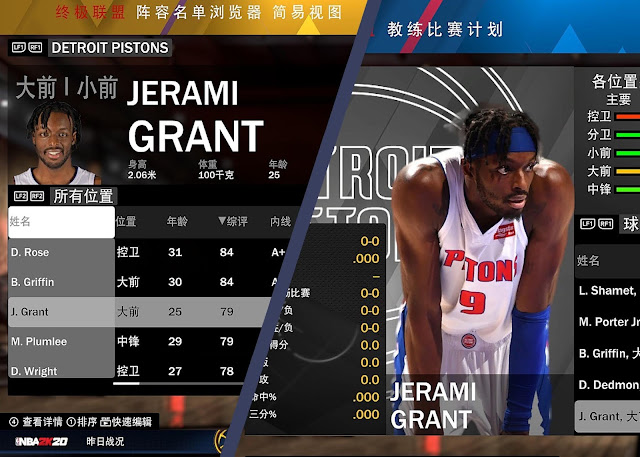Click the 姓名 search field
Viewport: 640px width, 457px height.
pos(61,222)
